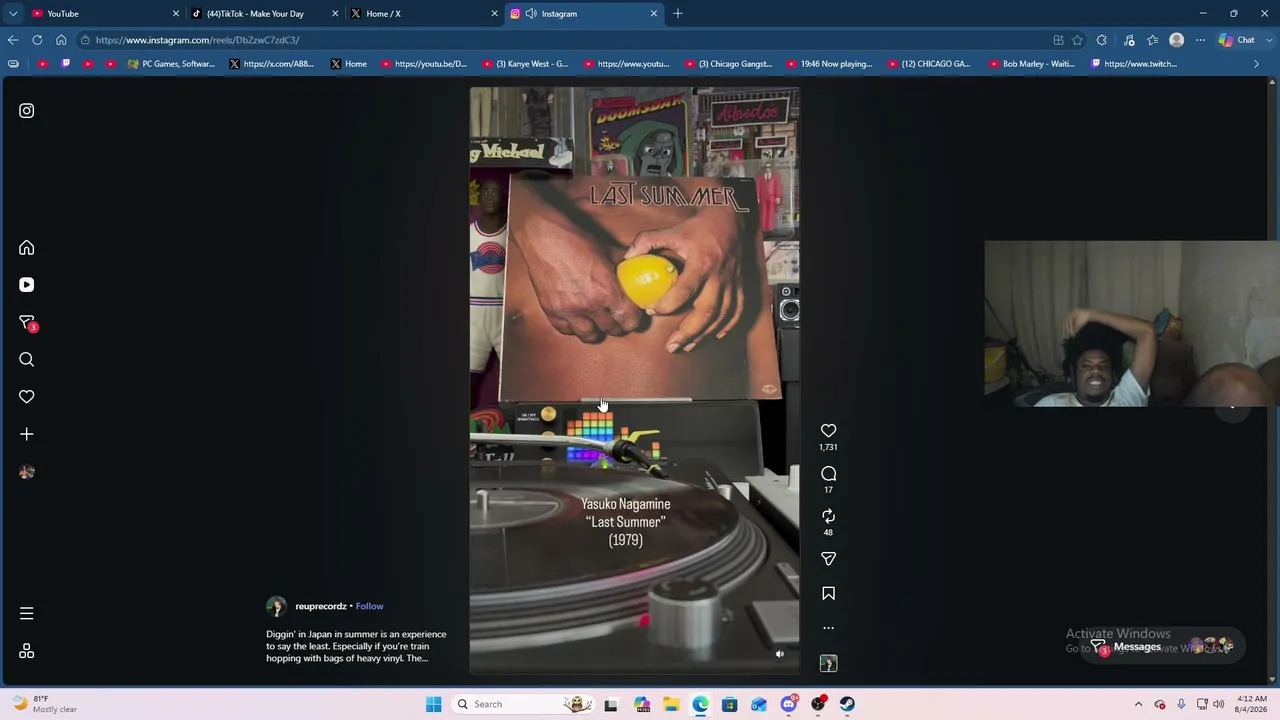This screenshot has height=720, width=1280.
Task: Open a new browser tab
Action: (x=678, y=14)
